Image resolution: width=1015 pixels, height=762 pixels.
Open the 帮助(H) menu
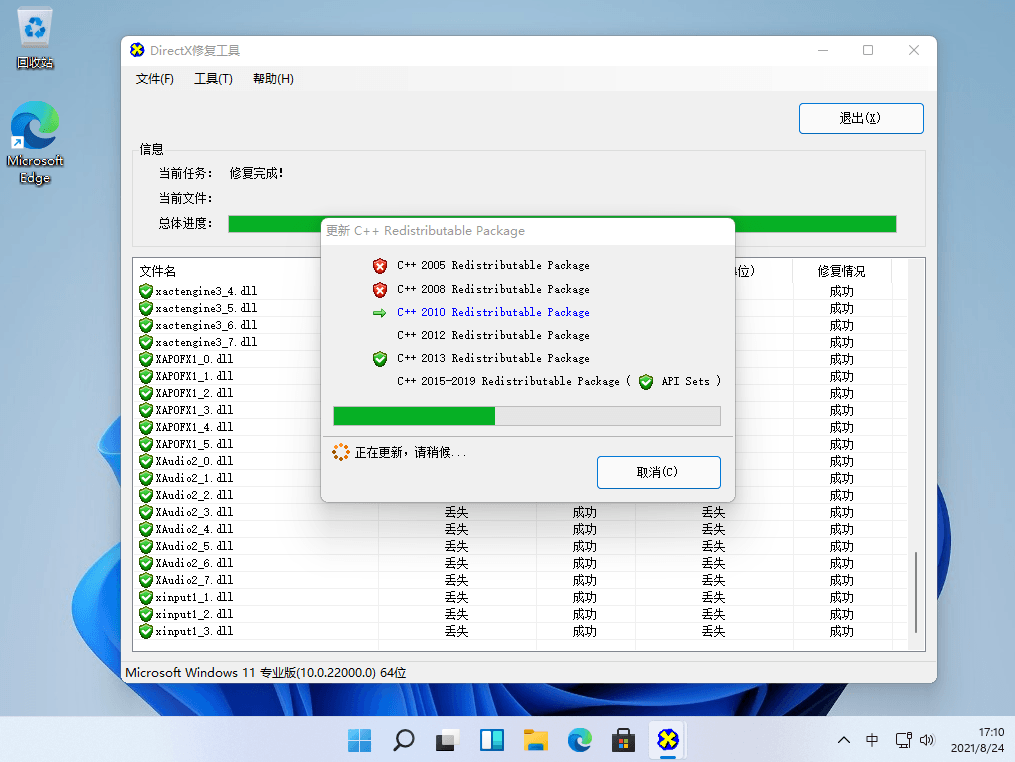[x=273, y=79]
